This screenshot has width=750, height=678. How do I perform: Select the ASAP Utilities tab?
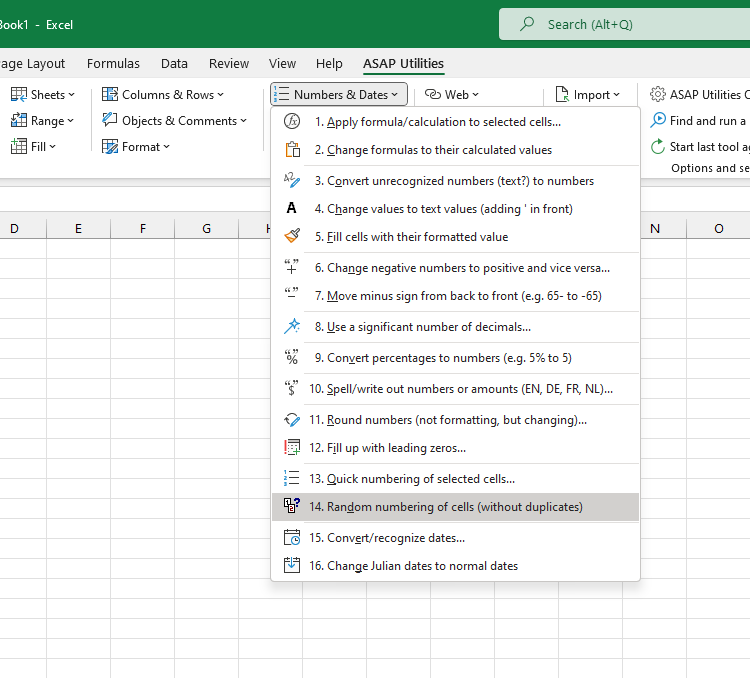(x=403, y=63)
